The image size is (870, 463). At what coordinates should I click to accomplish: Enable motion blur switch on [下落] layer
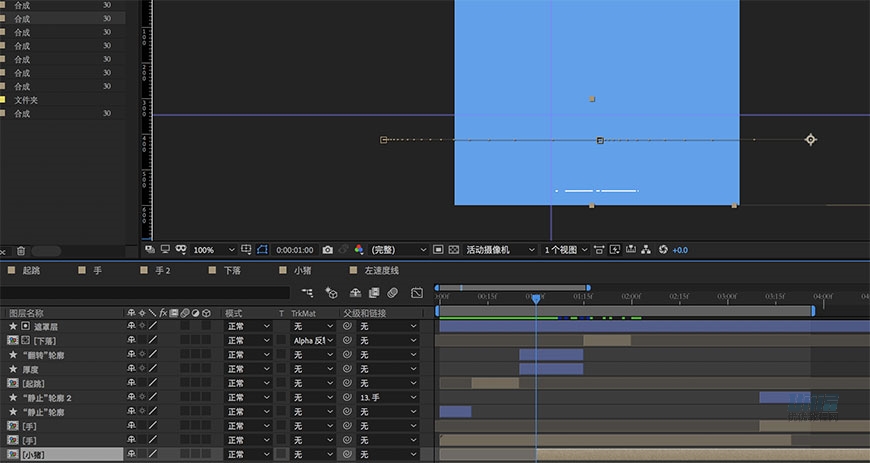pos(185,340)
